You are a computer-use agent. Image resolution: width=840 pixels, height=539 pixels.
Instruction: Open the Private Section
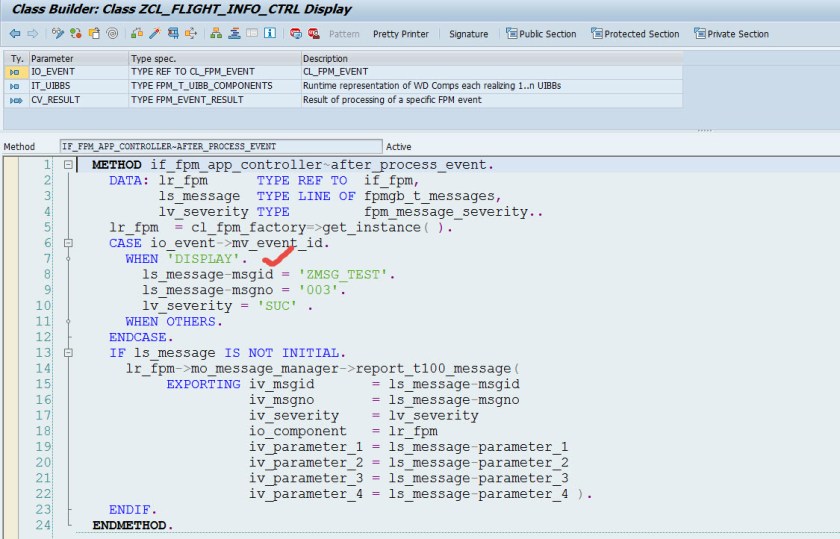pyautogui.click(x=731, y=34)
